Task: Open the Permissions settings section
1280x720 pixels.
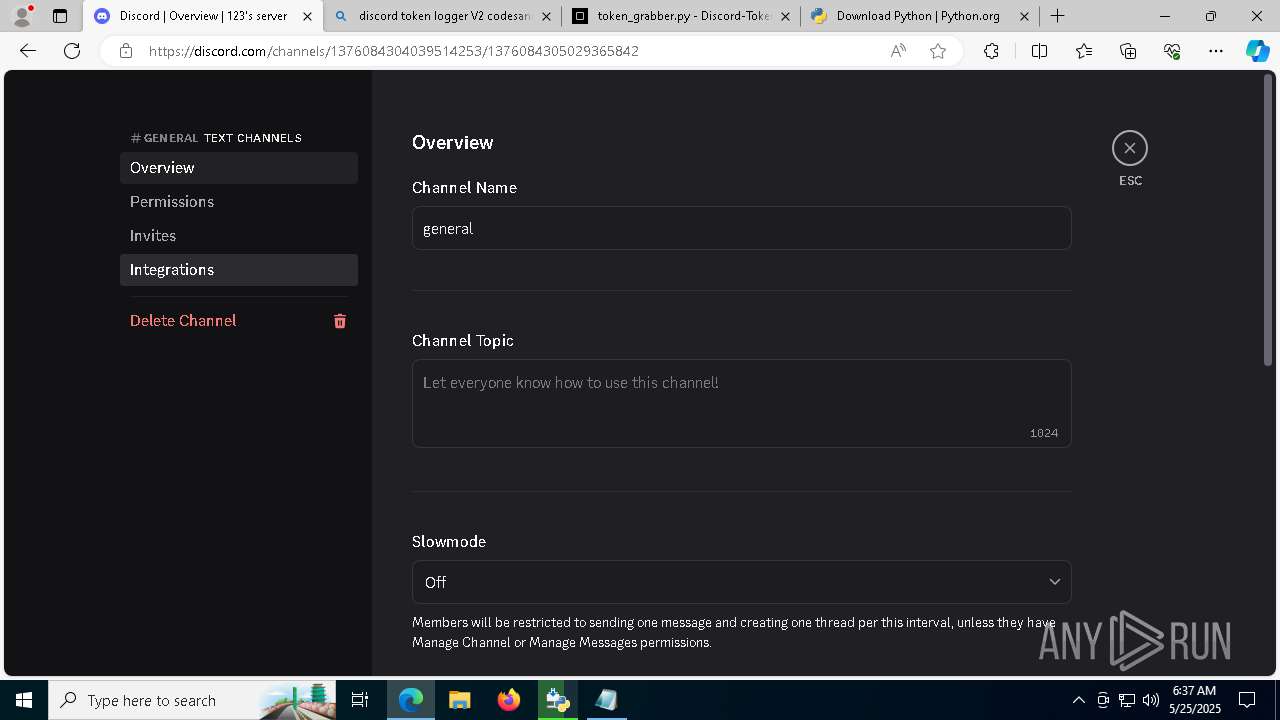Action: pos(239,202)
